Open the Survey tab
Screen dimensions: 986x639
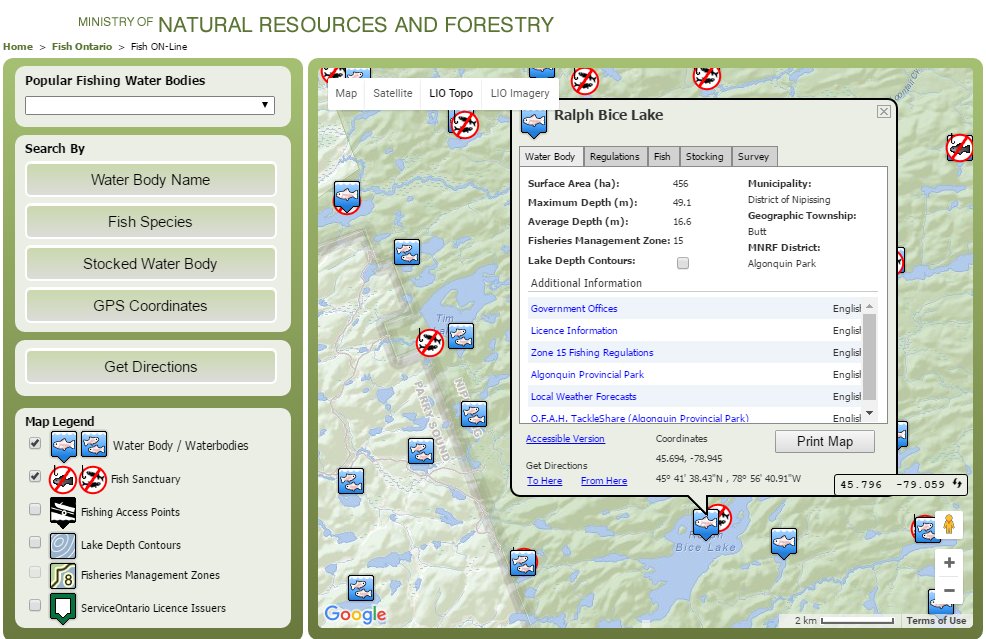point(753,157)
